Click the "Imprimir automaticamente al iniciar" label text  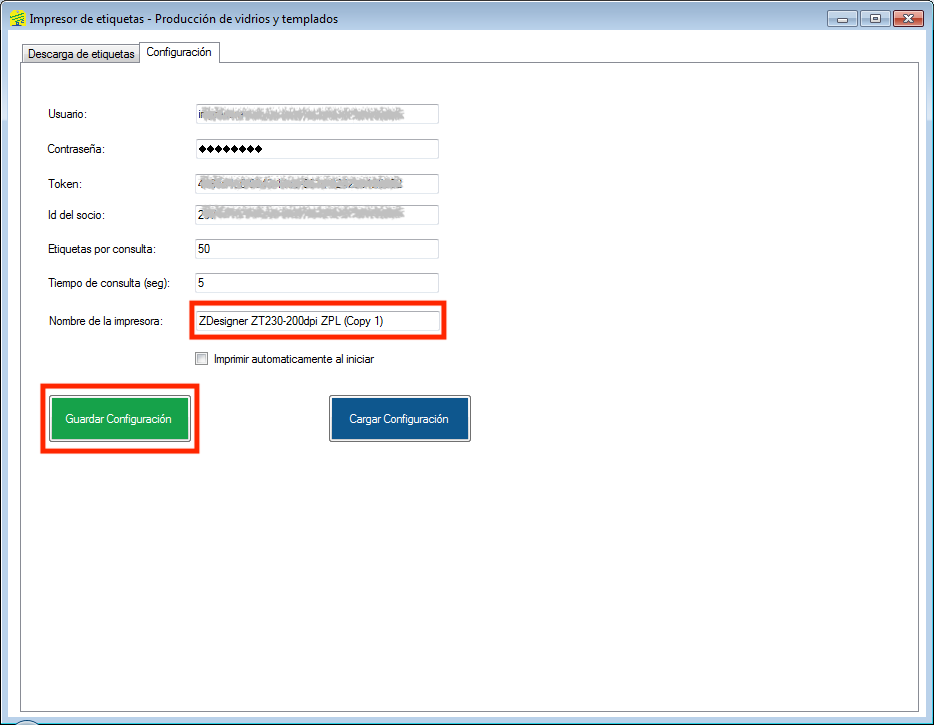(x=293, y=359)
